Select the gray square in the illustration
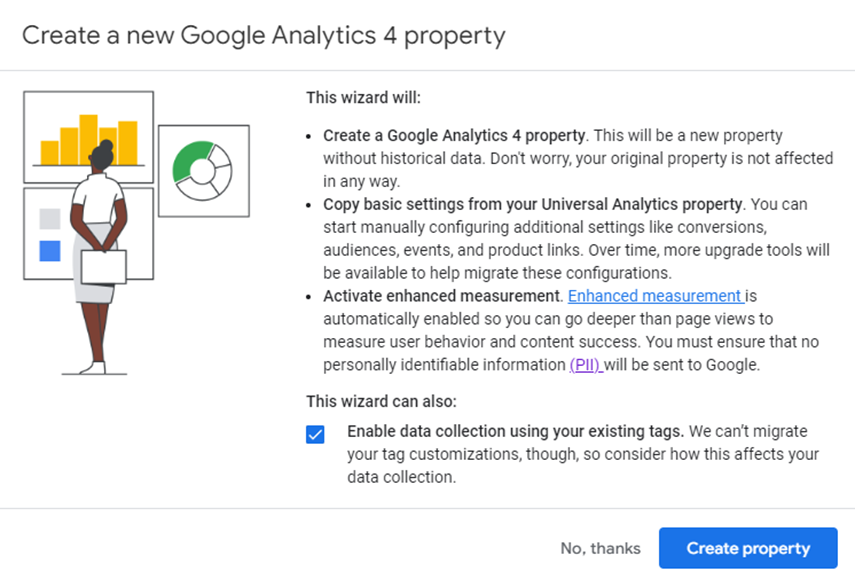 (50, 219)
